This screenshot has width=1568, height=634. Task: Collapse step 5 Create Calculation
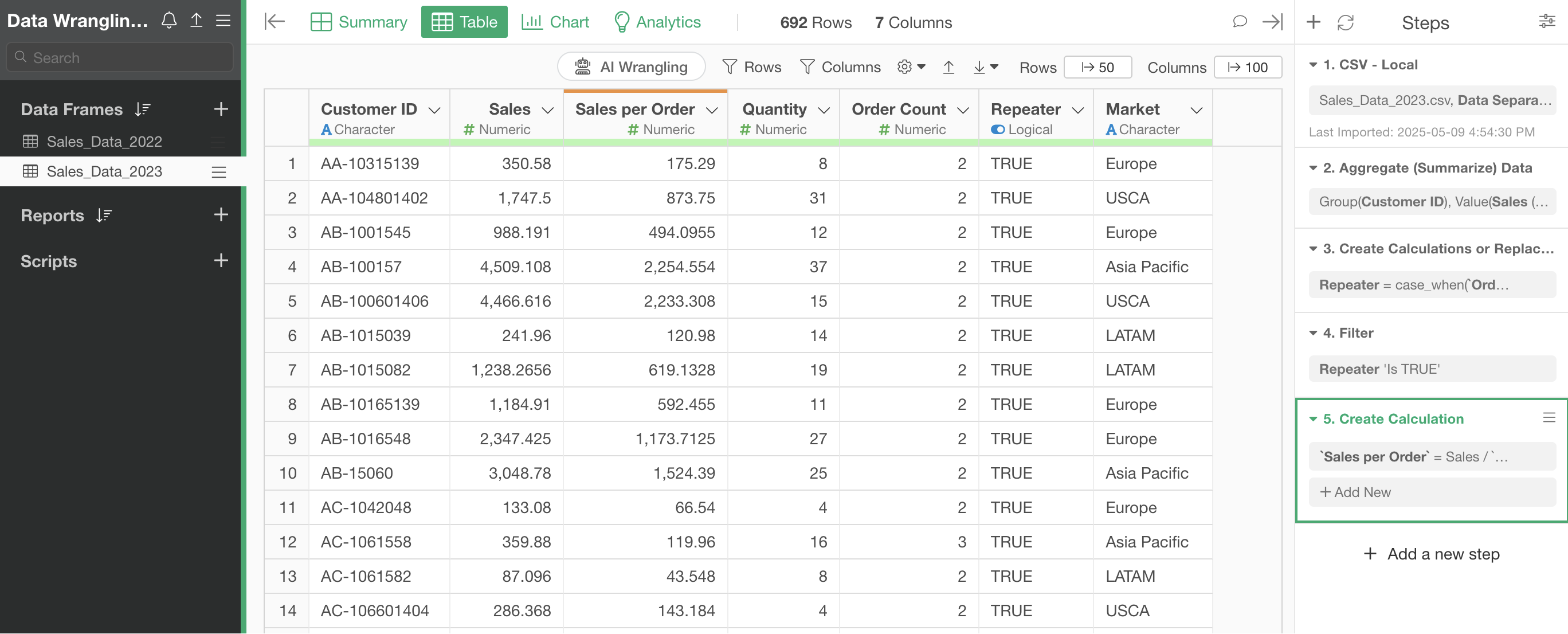coord(1313,419)
